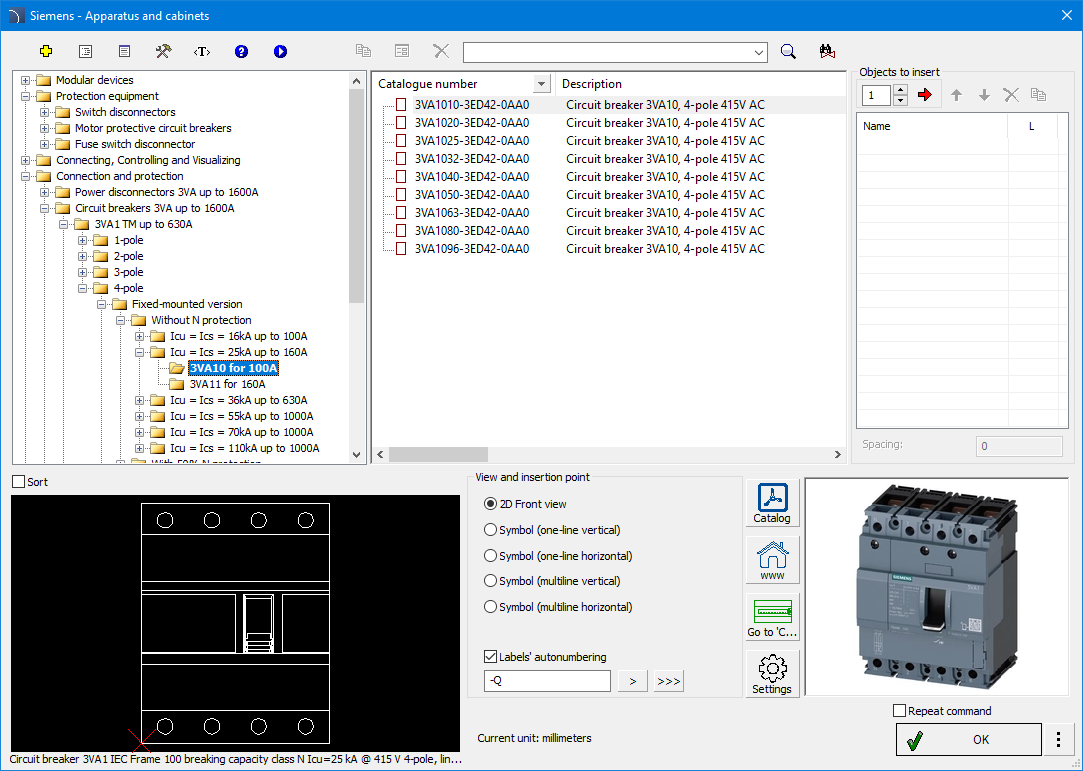Collapse the Icu = Ics = 25kA up to 160A node

(x=139, y=352)
